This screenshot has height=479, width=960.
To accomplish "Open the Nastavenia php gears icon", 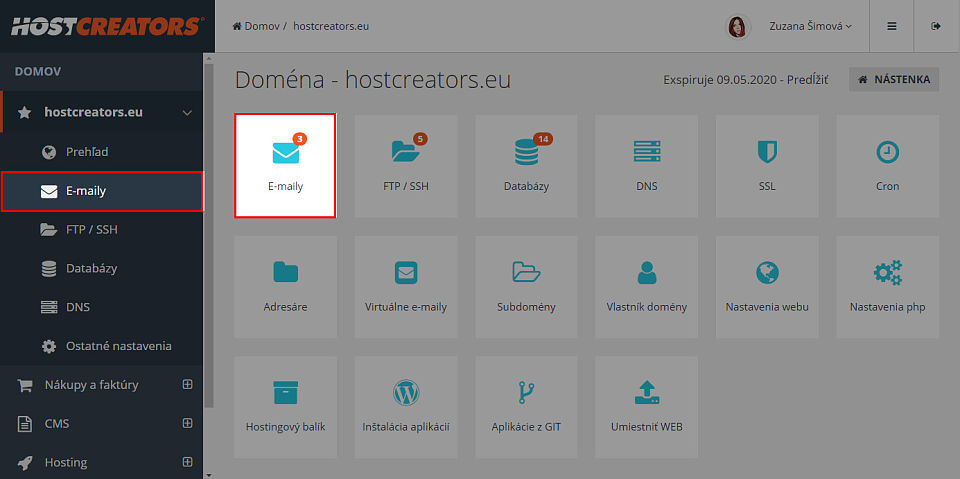I will [x=887, y=273].
